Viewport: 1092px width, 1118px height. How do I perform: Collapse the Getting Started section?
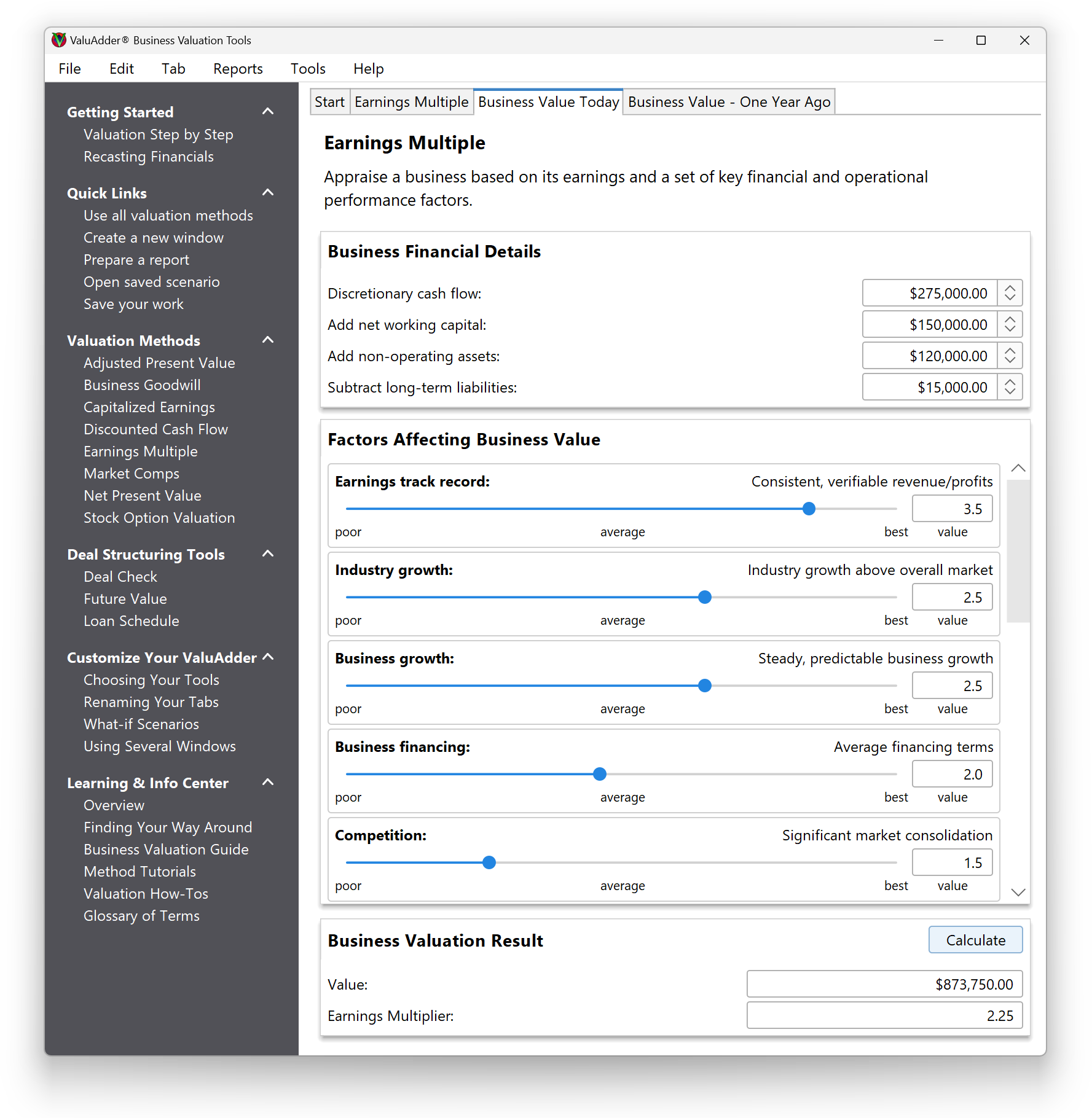click(268, 112)
